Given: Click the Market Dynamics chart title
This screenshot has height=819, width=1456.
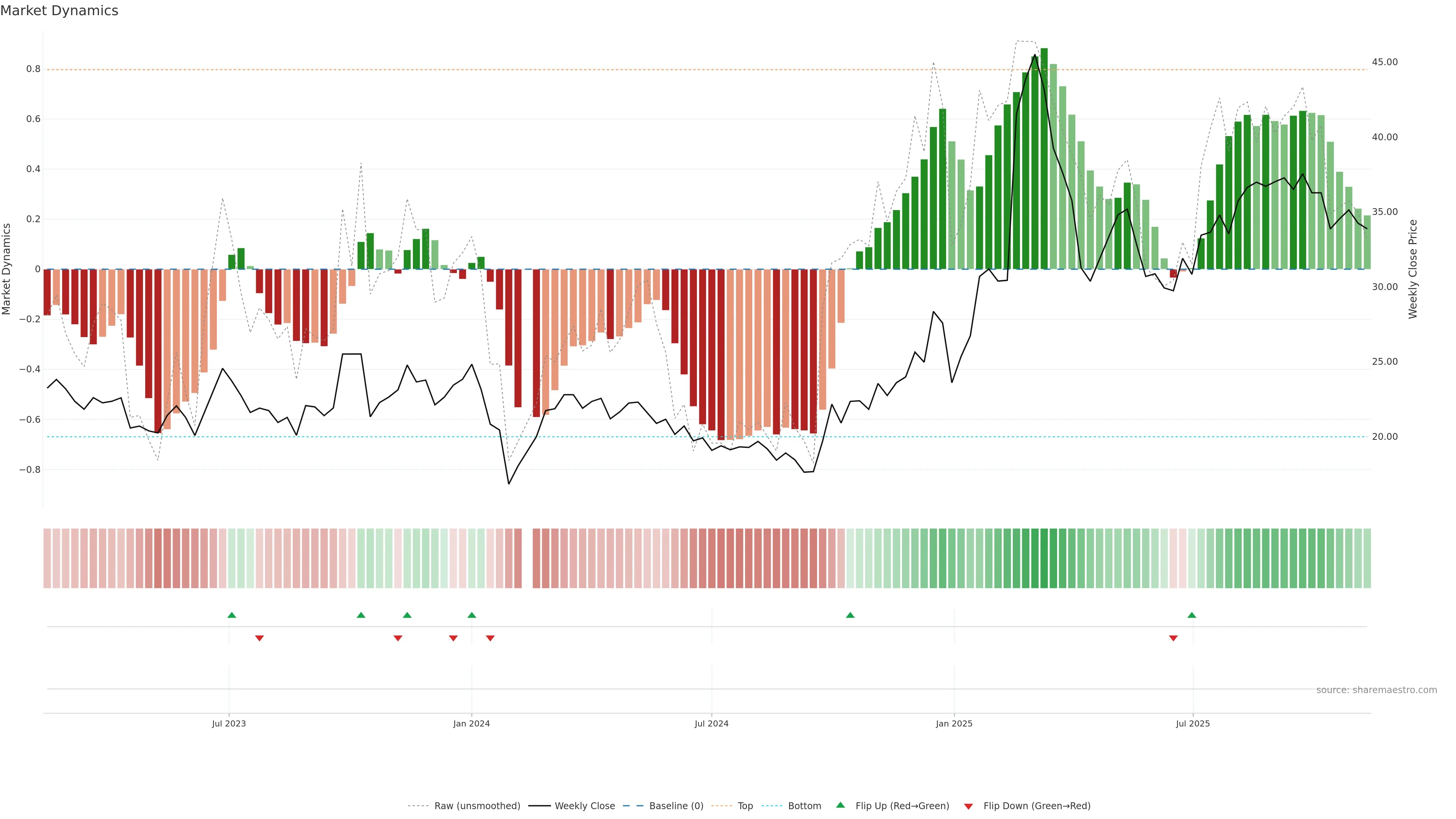Looking at the screenshot, I should pyautogui.click(x=60, y=11).
